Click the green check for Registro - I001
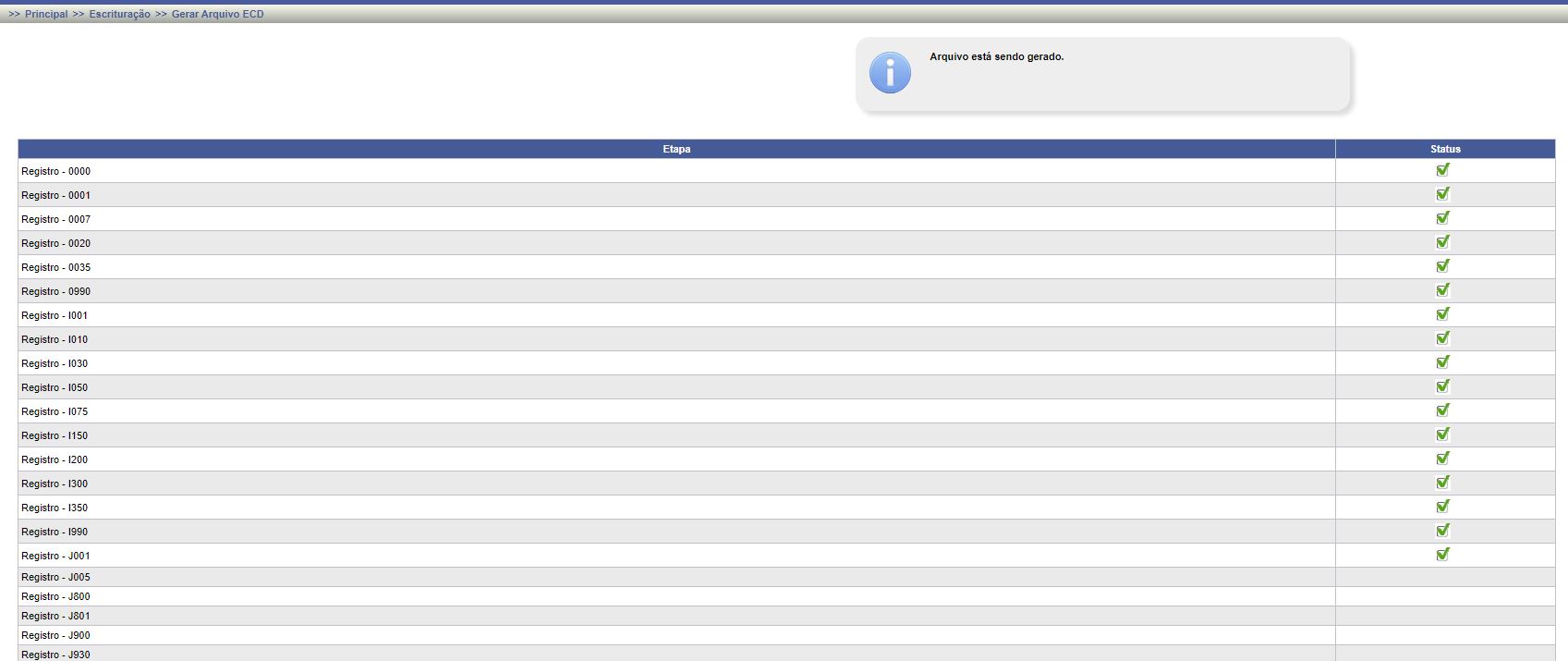Screen dimensions: 1568x661 coord(1442,313)
